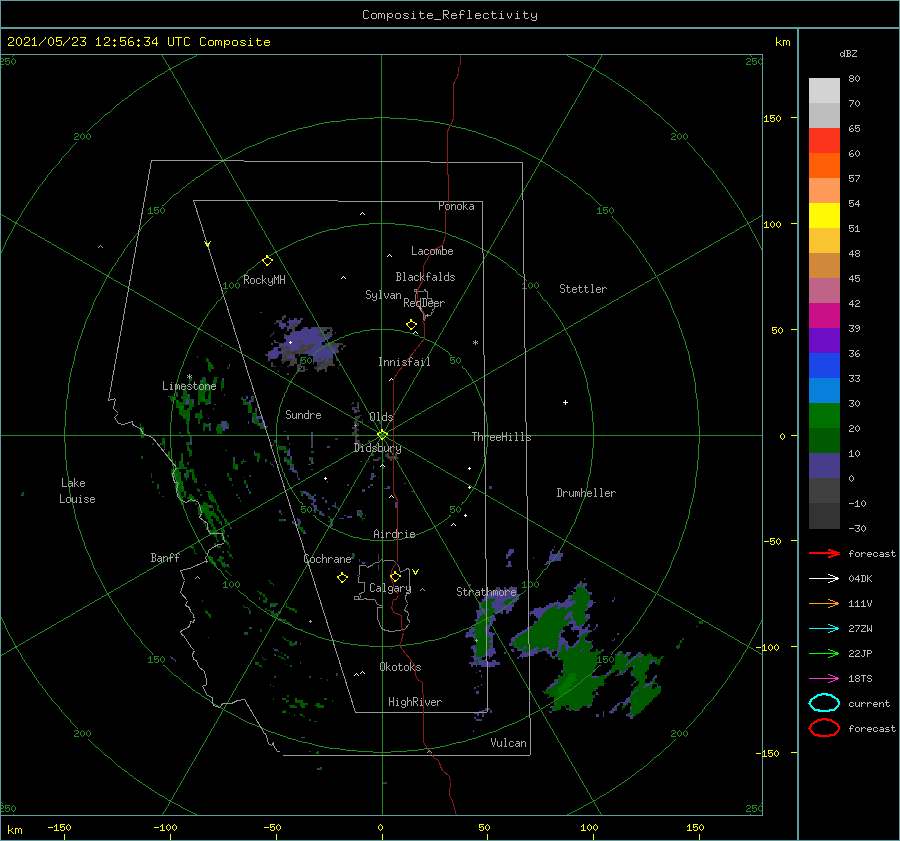900x841 pixels.
Task: Click the cyan current ellipse legend icon
Action: pyautogui.click(x=824, y=703)
